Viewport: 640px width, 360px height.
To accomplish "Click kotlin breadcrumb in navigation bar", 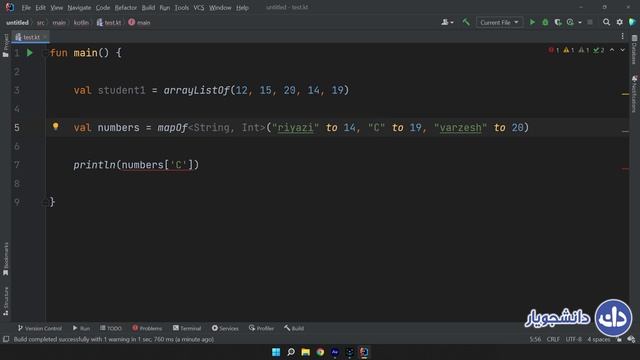I will [x=81, y=22].
